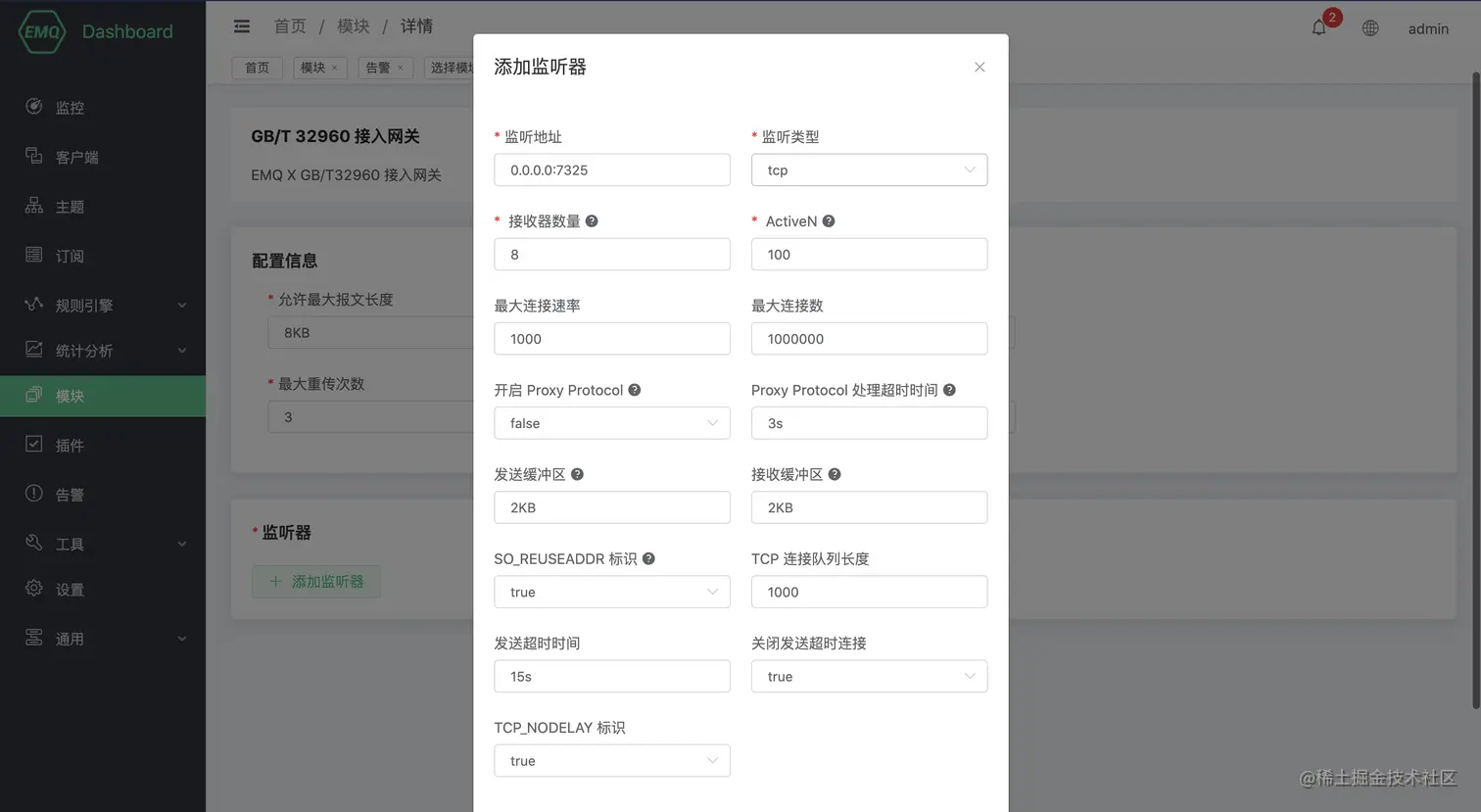The image size is (1481, 812).
Task: Open the 客户端 sidebar menu item
Action: coord(103,157)
